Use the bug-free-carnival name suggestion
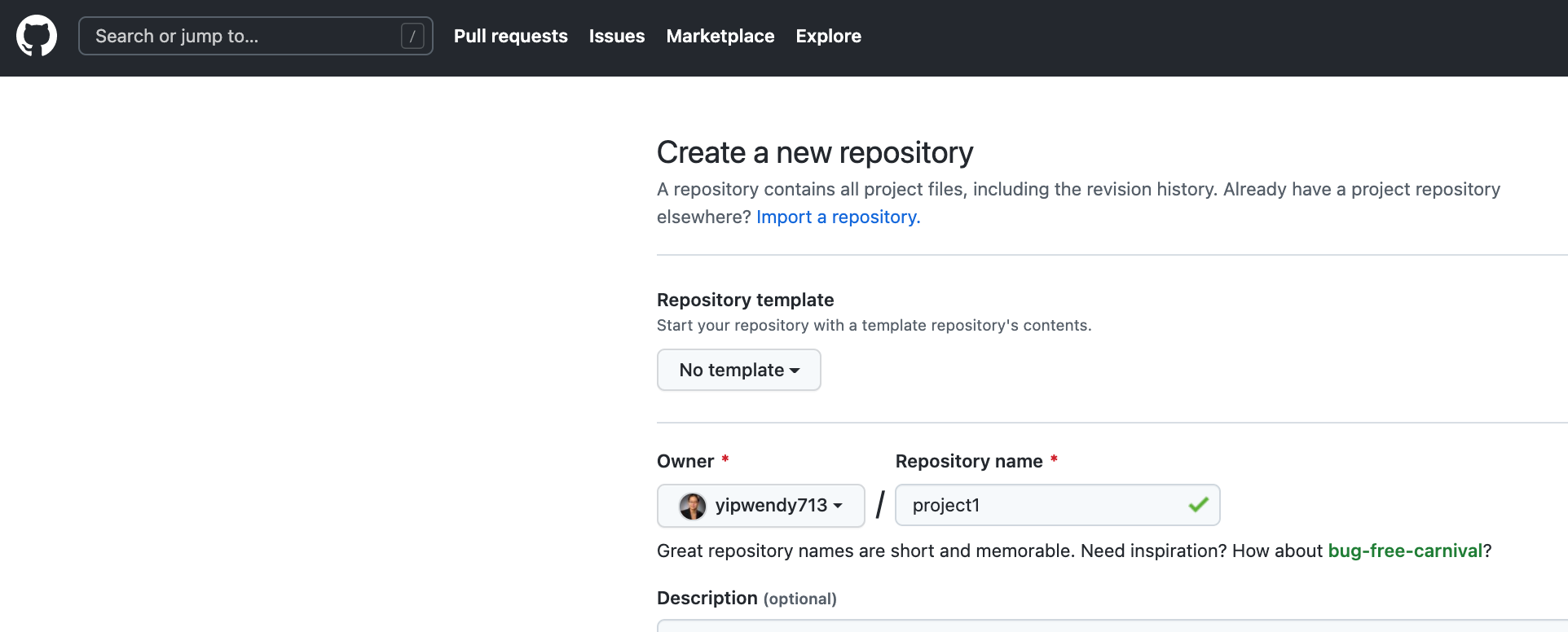1568x632 pixels. [1404, 551]
